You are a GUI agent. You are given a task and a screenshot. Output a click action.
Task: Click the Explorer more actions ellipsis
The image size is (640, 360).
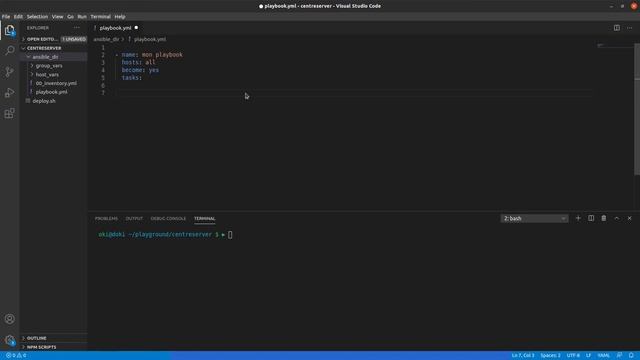[77, 28]
